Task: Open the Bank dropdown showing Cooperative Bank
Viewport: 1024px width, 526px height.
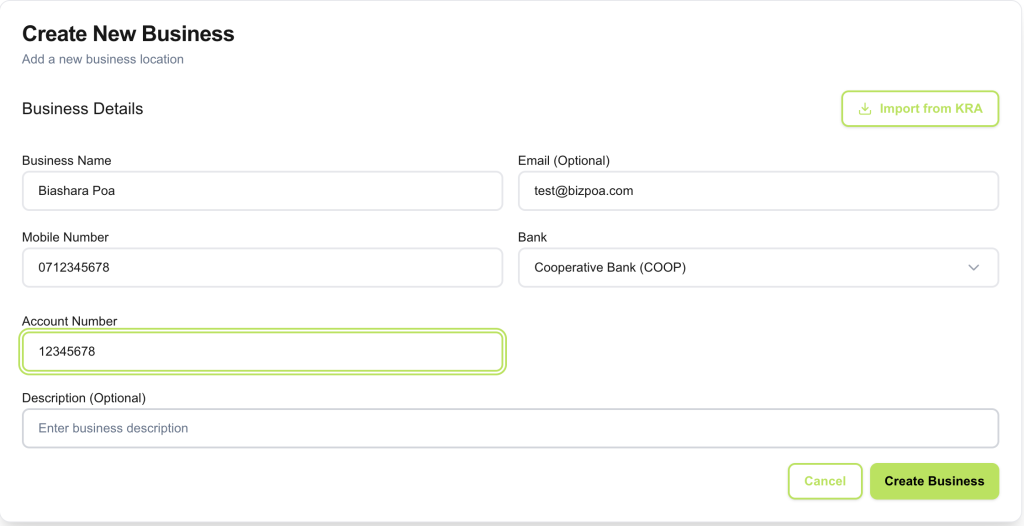Action: [758, 267]
